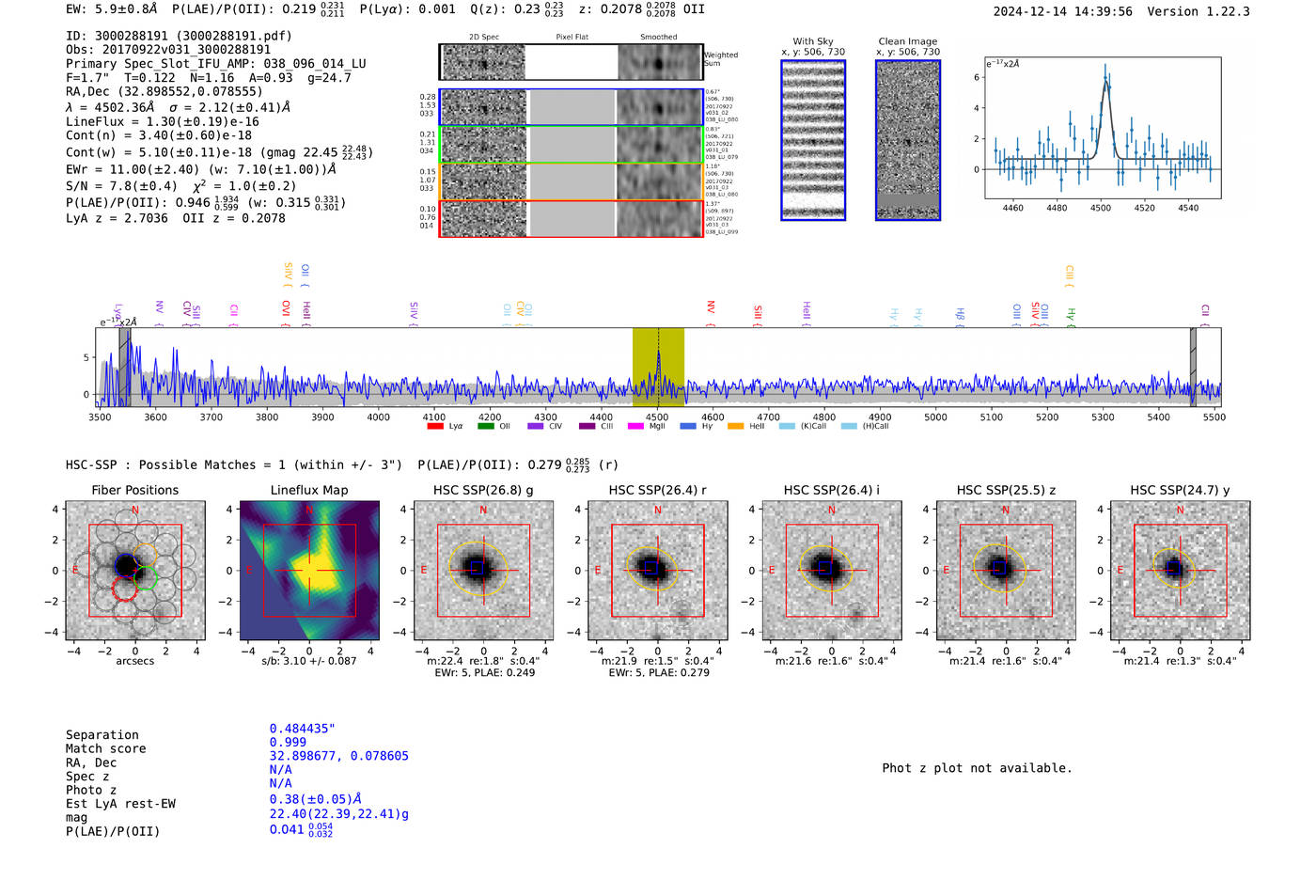The width and height of the screenshot is (1316, 896).
Task: Click the Weighted Sum 2D spectrum row
Action: pos(571,62)
